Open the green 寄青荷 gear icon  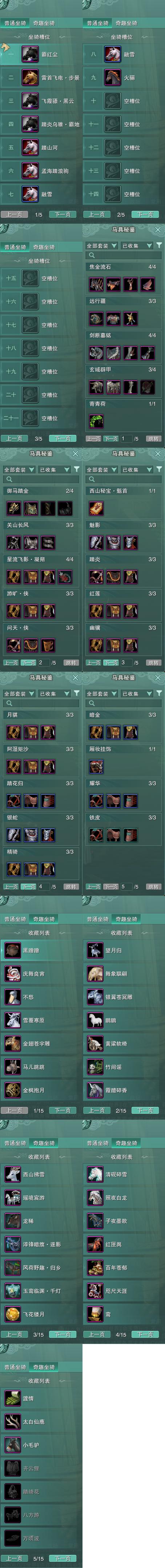[96, 420]
